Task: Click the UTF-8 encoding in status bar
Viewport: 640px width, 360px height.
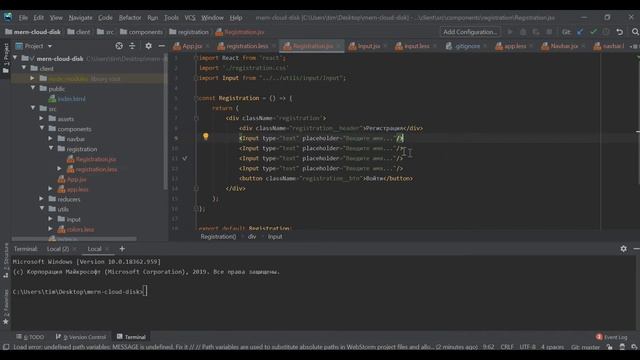Action: (527, 347)
